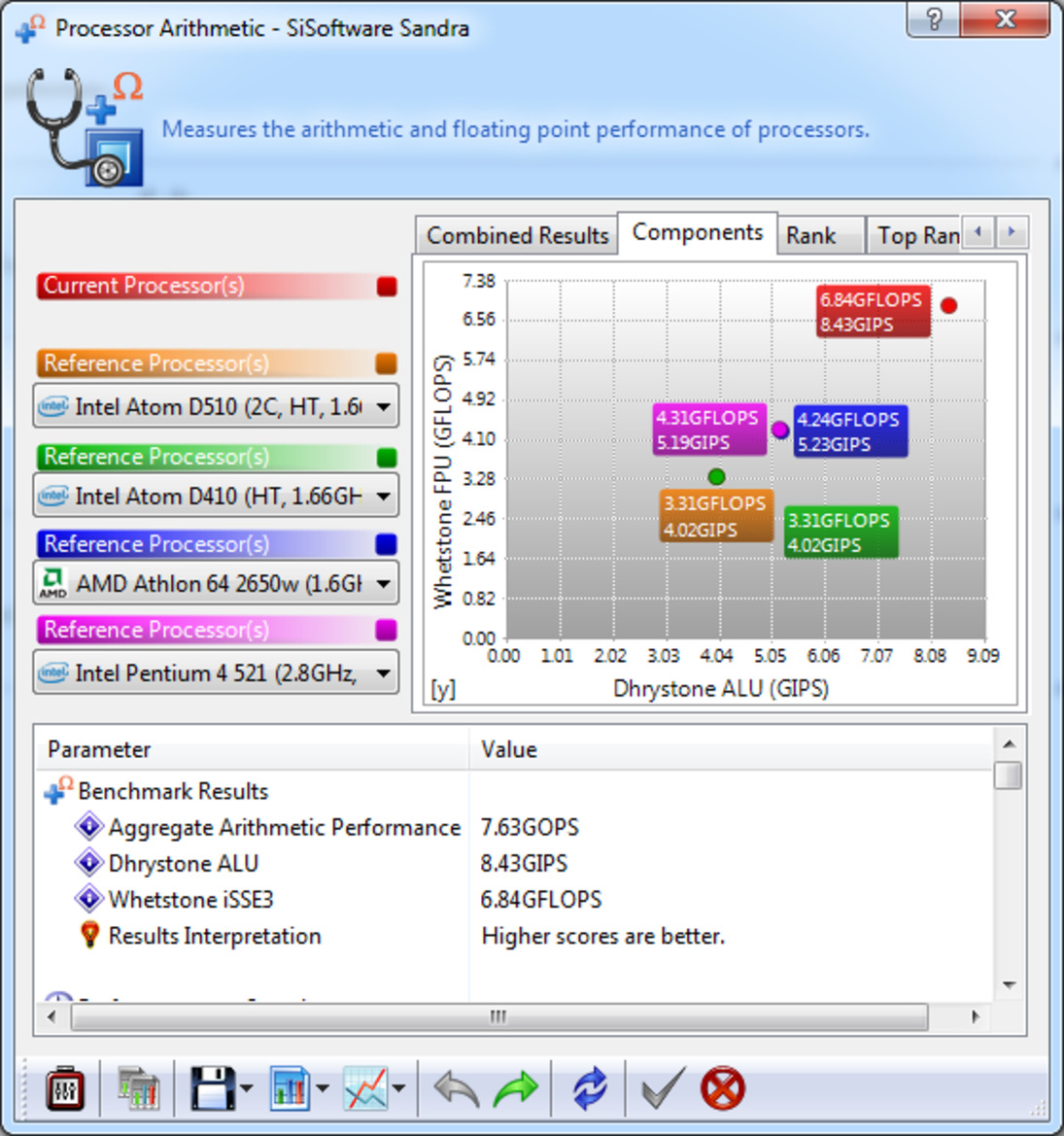Open the Intel Atom D510 processor dropdown
The image size is (1064, 1136).
point(216,406)
